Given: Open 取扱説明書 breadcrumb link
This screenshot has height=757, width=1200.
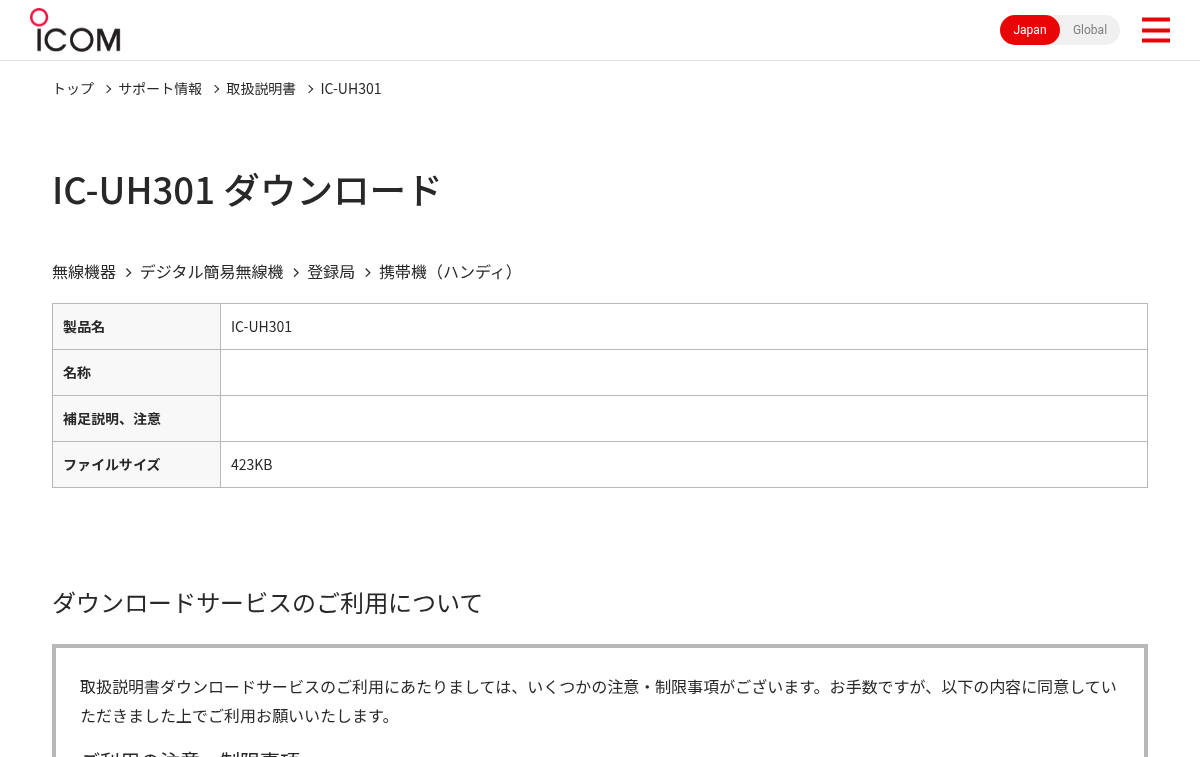Looking at the screenshot, I should pyautogui.click(x=261, y=89).
